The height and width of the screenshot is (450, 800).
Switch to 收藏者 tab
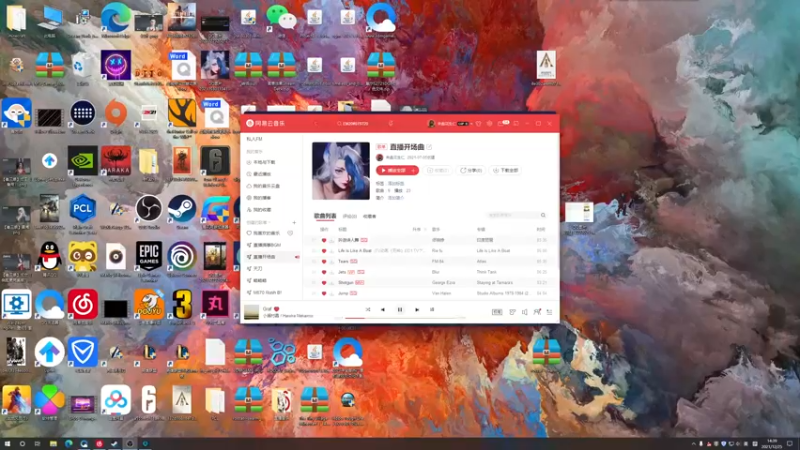point(369,216)
